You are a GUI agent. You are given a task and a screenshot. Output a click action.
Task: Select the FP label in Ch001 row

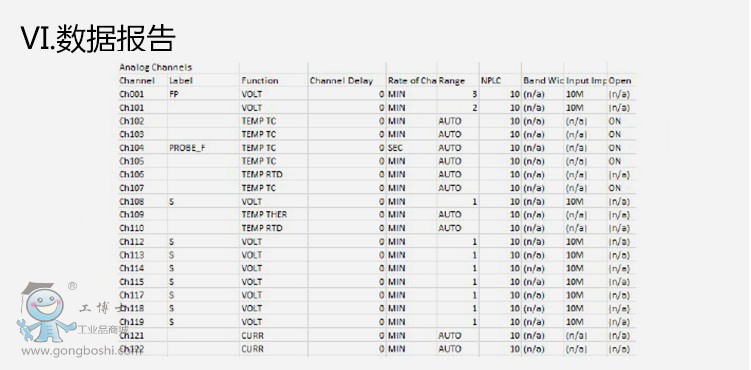coord(174,94)
